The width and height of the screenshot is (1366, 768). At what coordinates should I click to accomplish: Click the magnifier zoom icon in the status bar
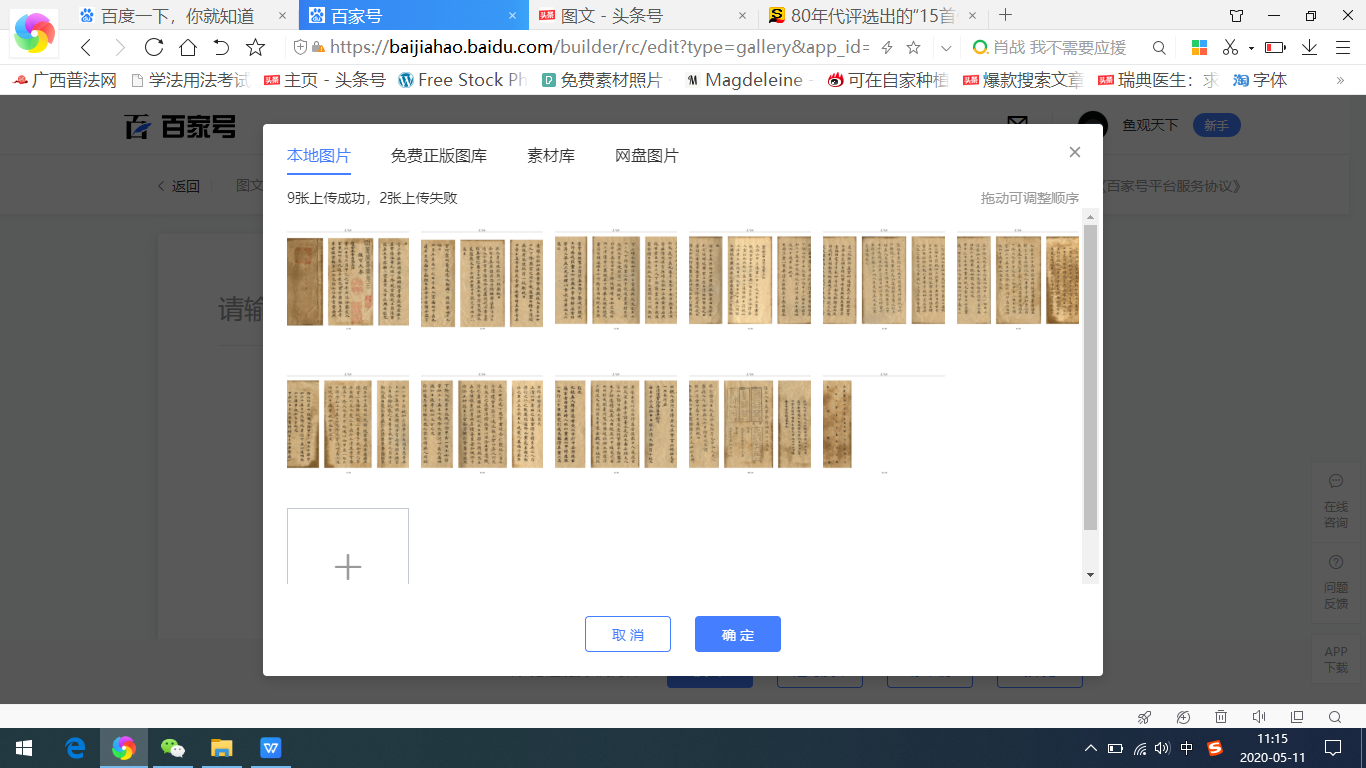point(1335,717)
